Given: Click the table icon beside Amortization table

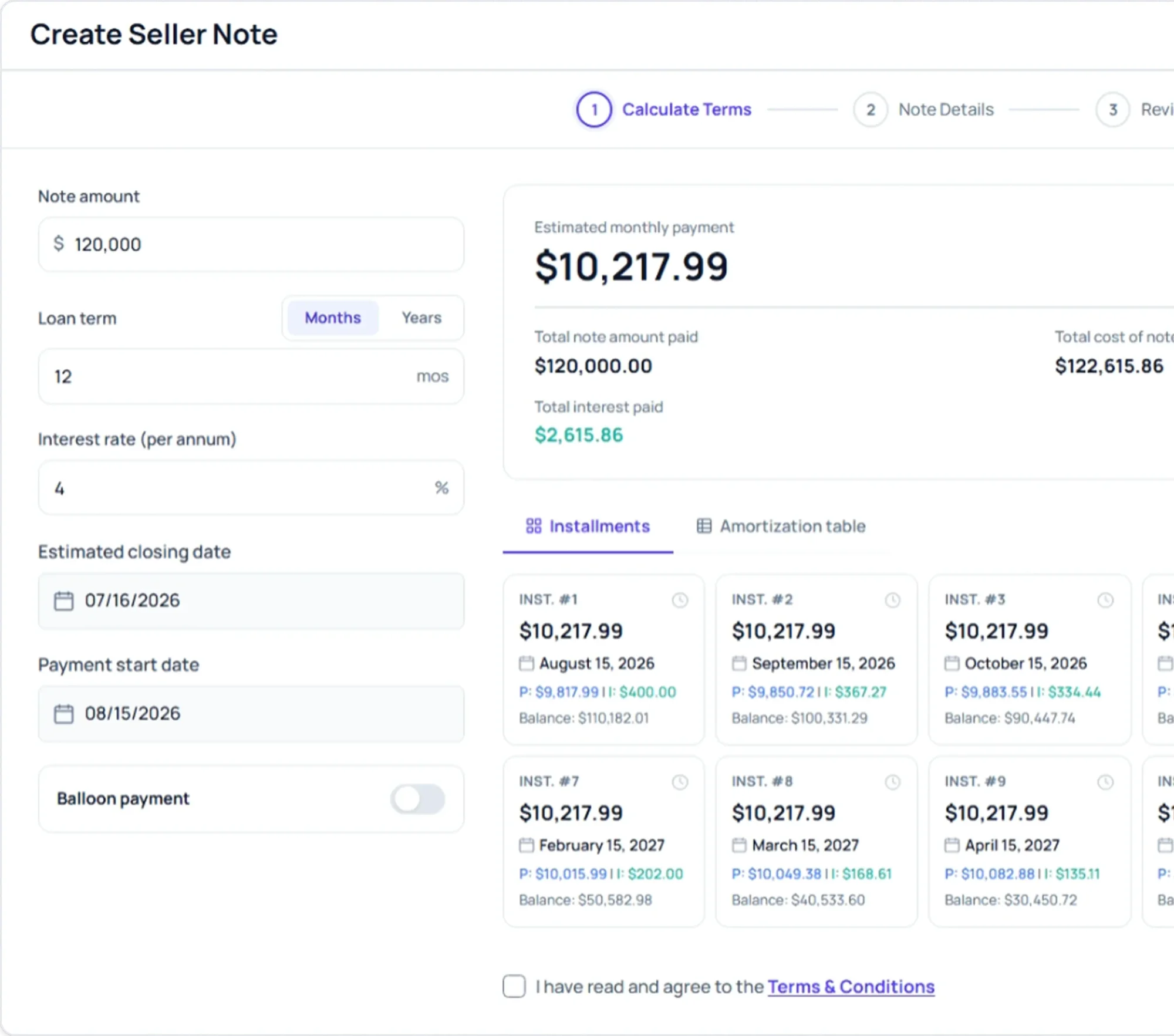Looking at the screenshot, I should (704, 526).
